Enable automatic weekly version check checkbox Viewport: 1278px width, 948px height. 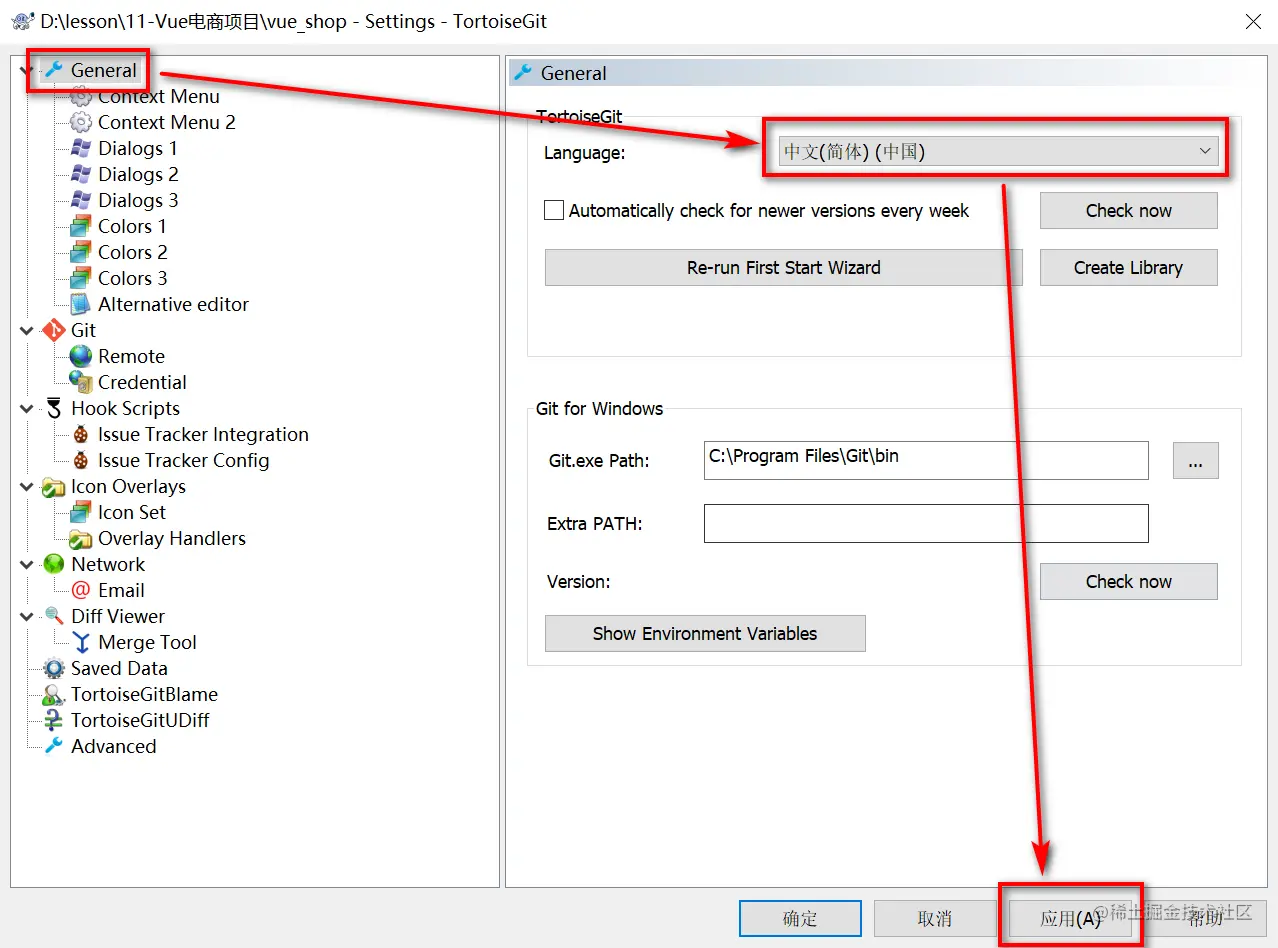pos(554,210)
